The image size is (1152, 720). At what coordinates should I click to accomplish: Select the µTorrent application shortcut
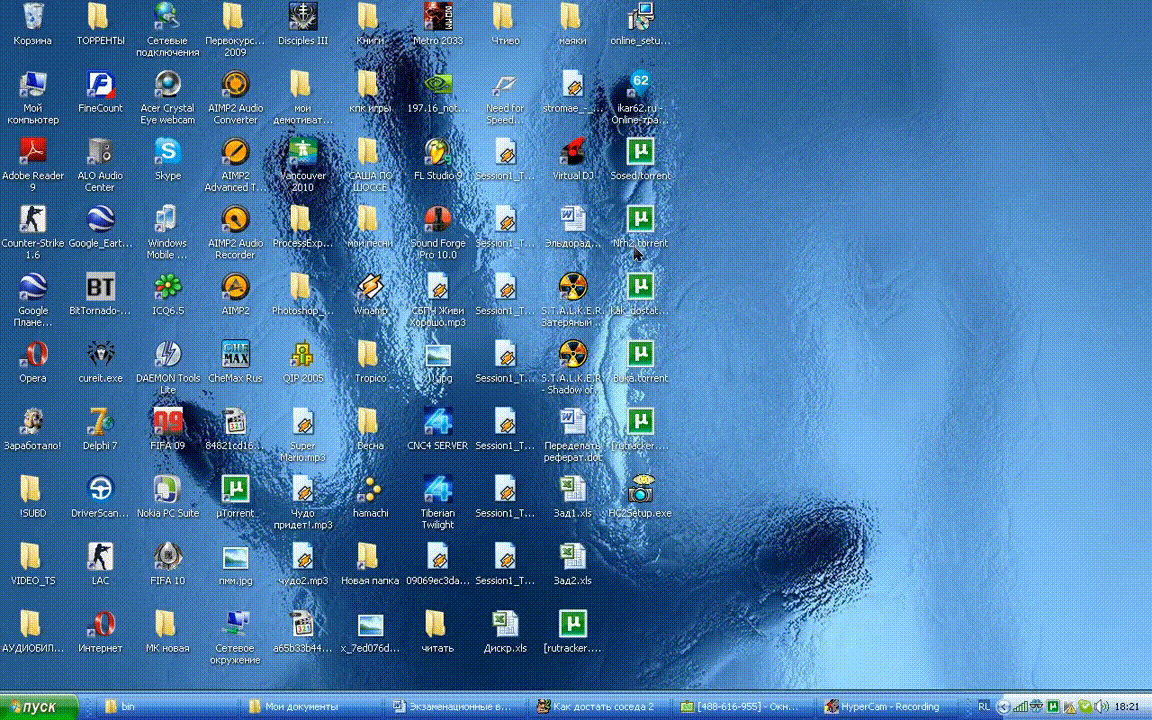coord(235,490)
